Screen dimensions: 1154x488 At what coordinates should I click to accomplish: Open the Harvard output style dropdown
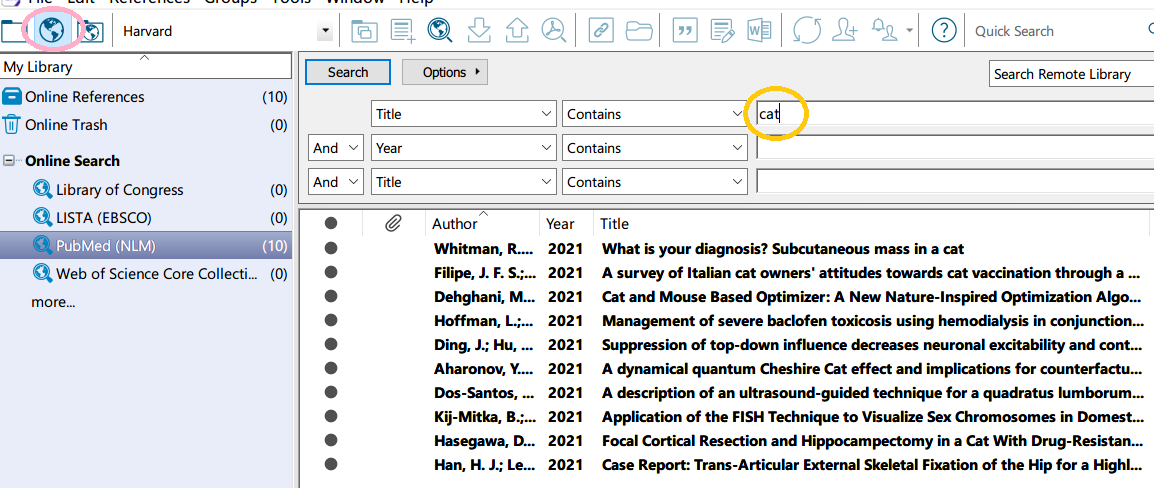click(325, 32)
